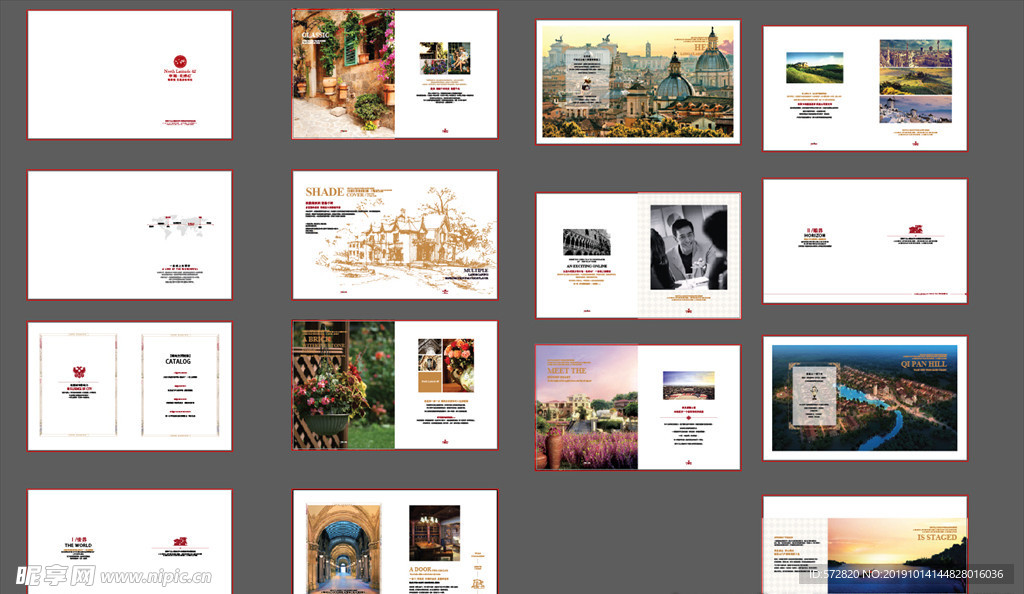Open the lavender field villa image
This screenshot has width=1024, height=594.
point(586,407)
